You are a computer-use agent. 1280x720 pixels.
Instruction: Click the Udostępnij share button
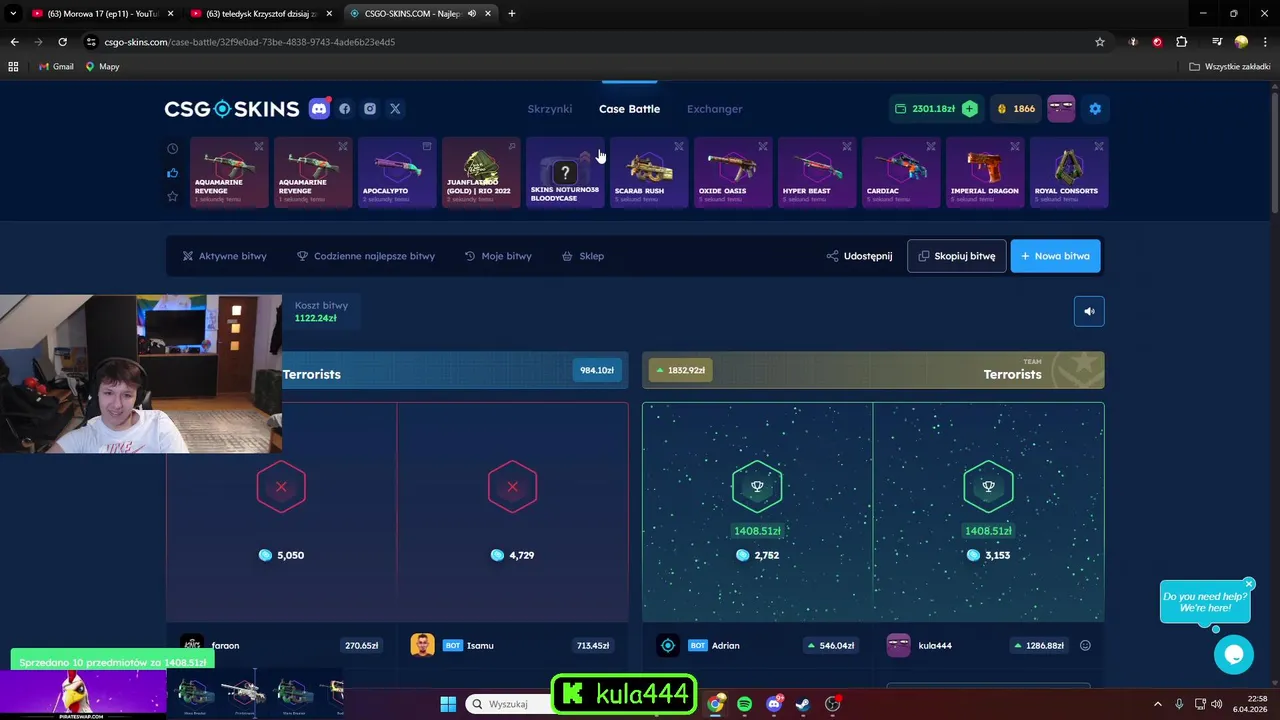859,256
